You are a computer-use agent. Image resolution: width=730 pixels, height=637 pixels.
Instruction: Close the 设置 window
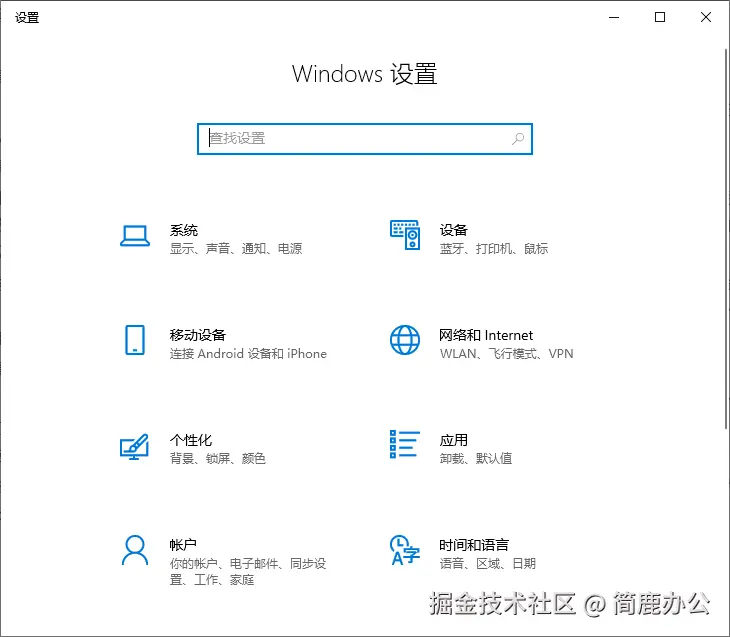point(706,17)
